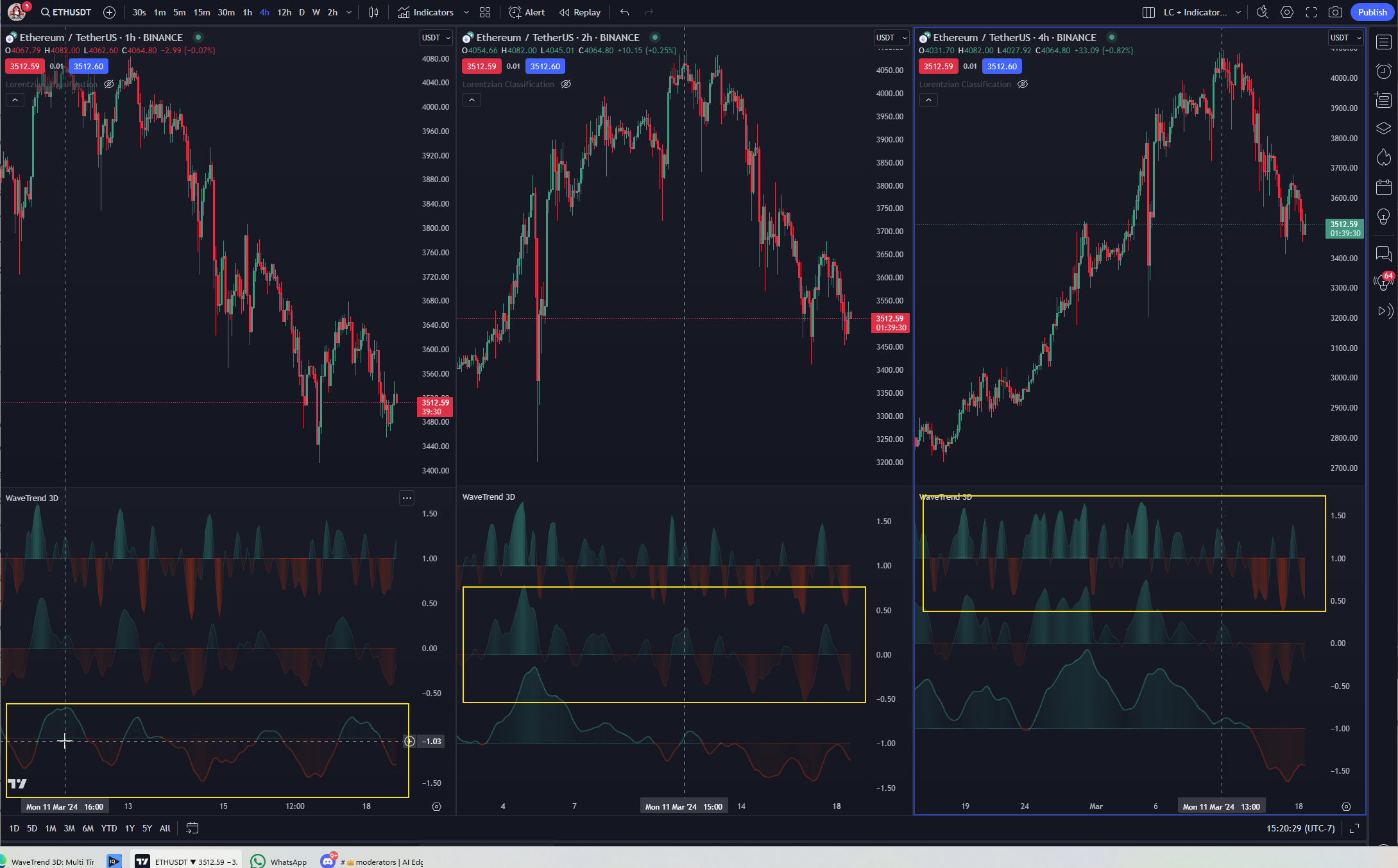Enter fullscreen mode from top toolbar

(x=1311, y=12)
